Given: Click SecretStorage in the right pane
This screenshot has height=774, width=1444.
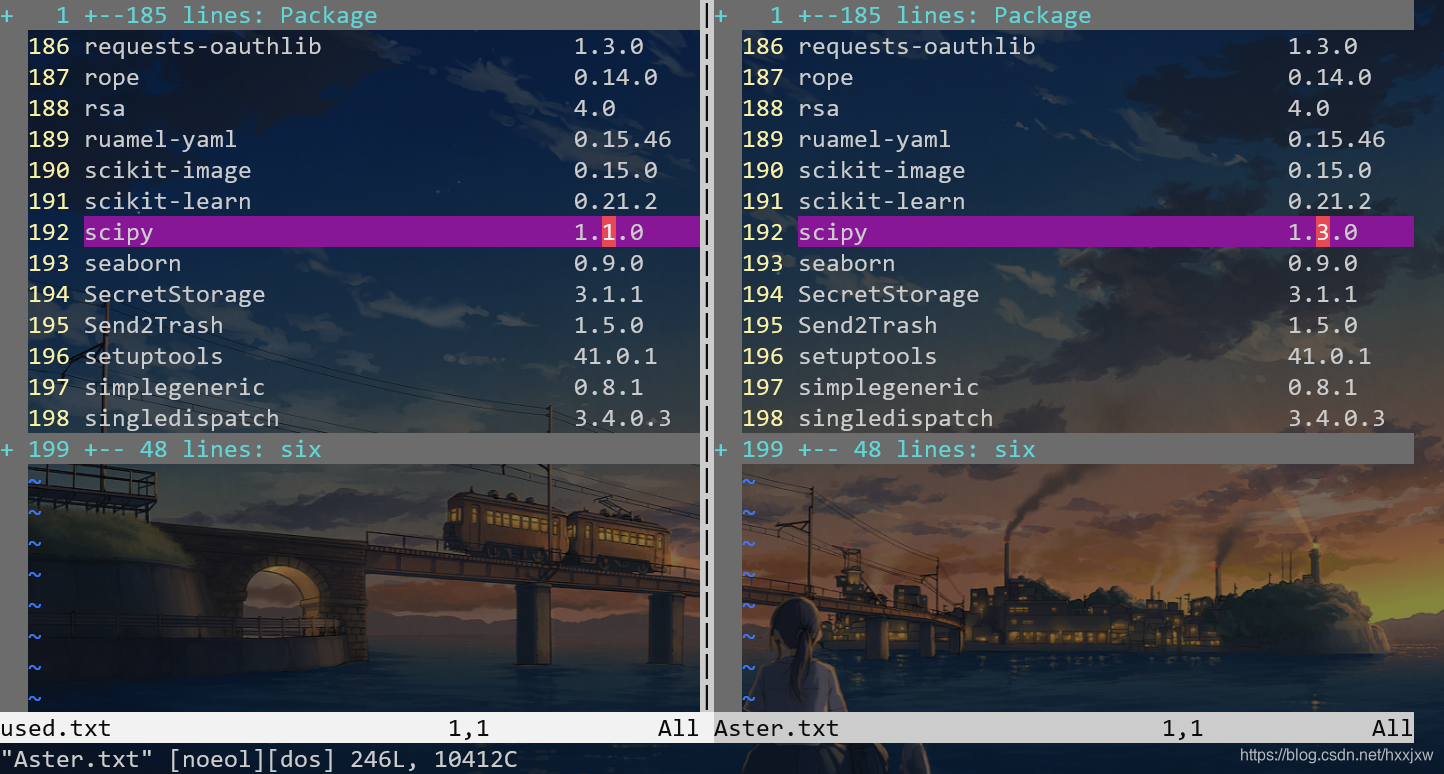Looking at the screenshot, I should click(889, 294).
